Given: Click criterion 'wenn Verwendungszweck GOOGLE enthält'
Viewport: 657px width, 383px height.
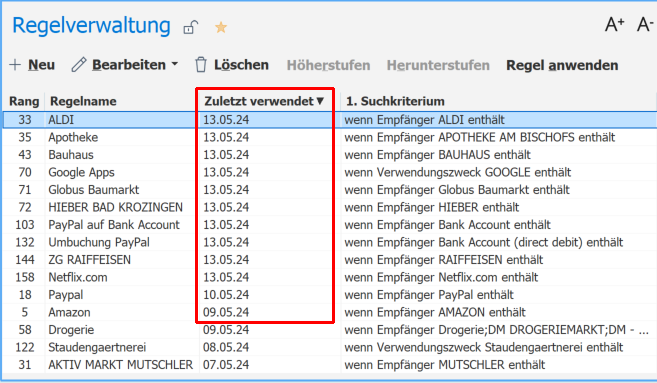Looking at the screenshot, I should tap(457, 173).
